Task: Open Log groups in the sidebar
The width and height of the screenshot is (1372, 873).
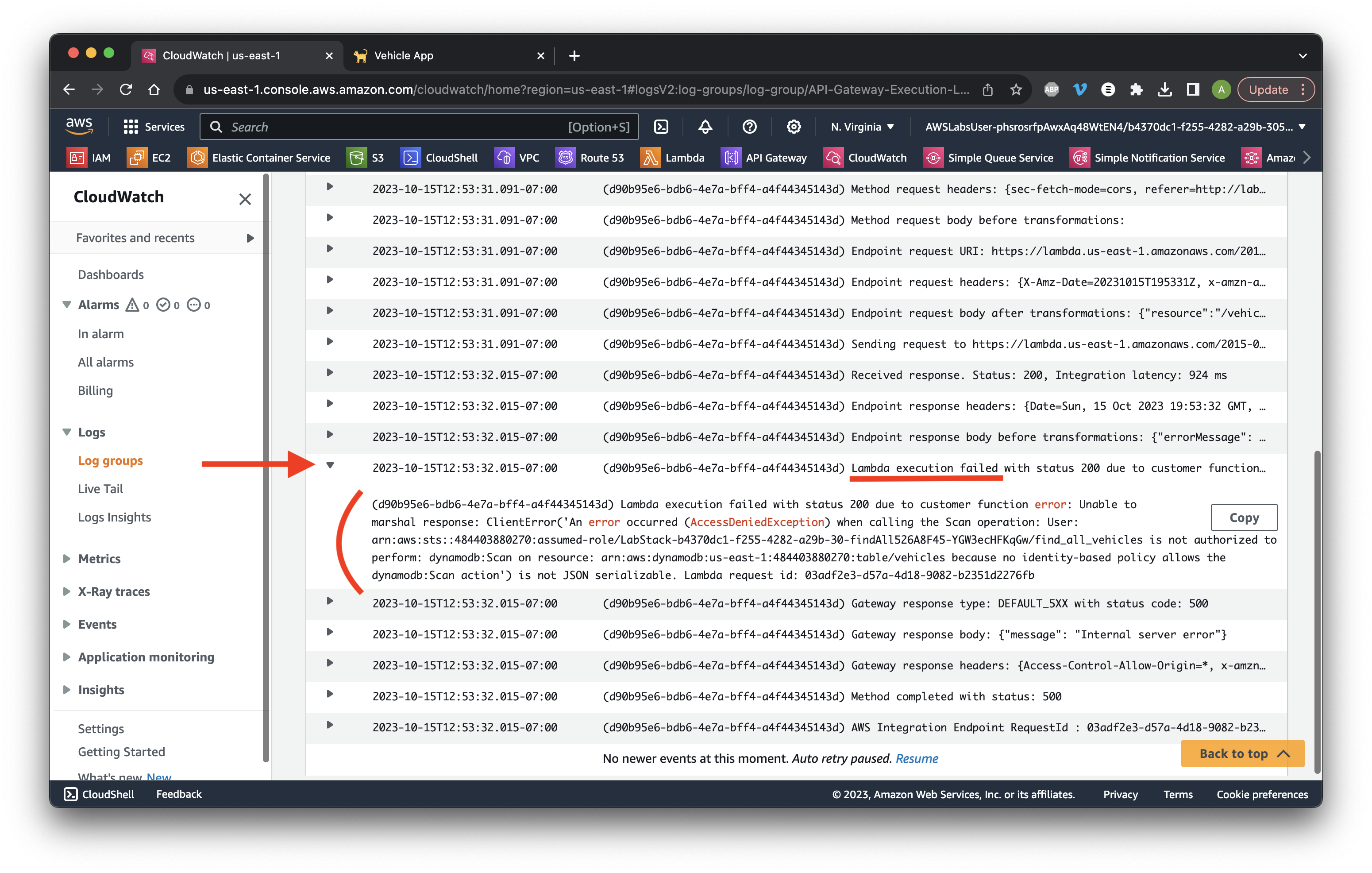Action: [110, 460]
